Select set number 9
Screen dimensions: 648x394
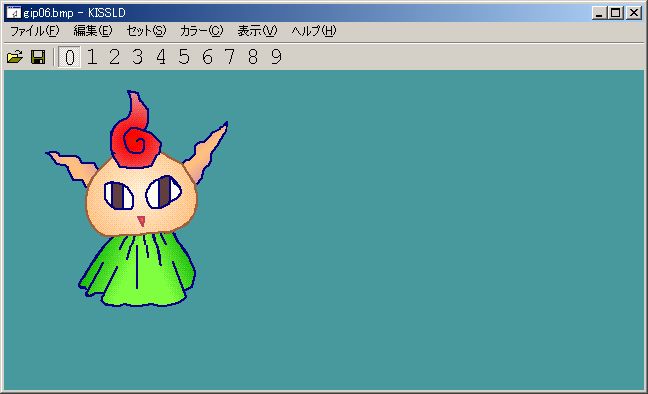point(276,57)
